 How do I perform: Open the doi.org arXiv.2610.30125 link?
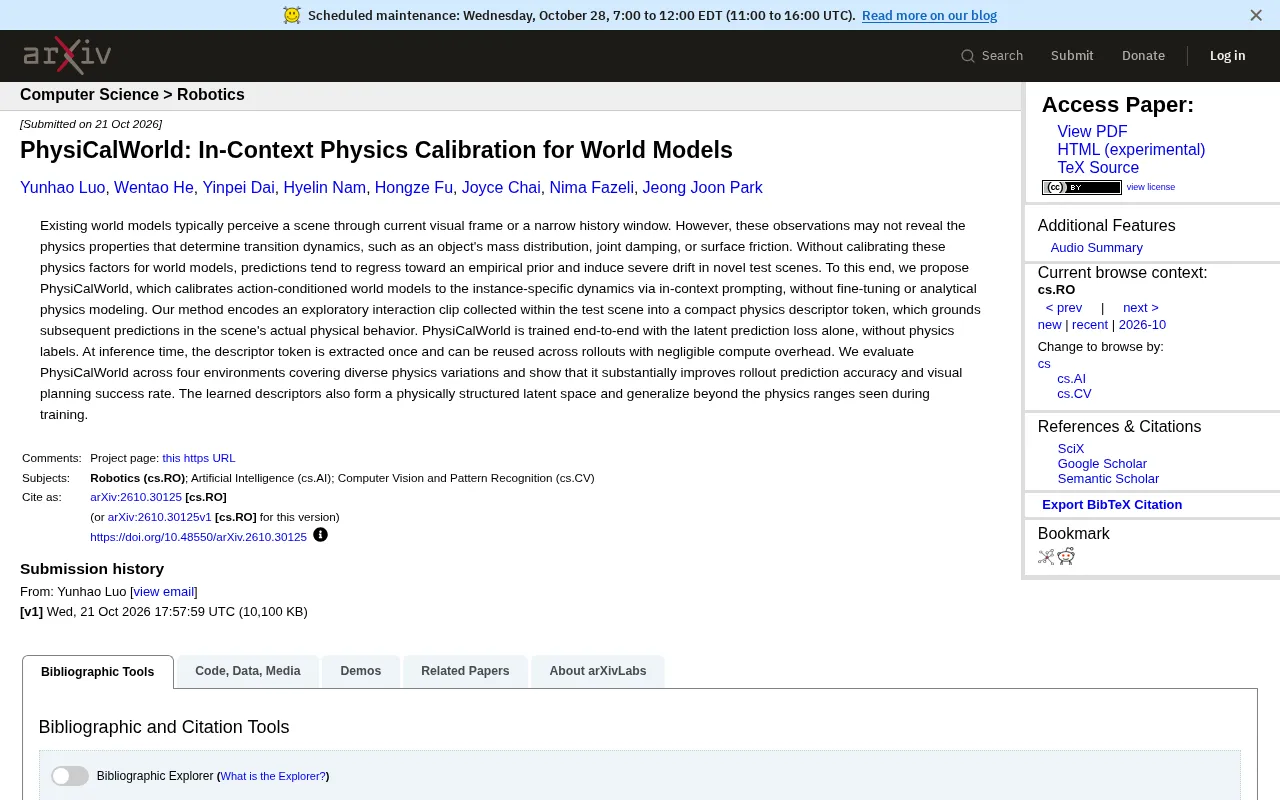(x=198, y=537)
